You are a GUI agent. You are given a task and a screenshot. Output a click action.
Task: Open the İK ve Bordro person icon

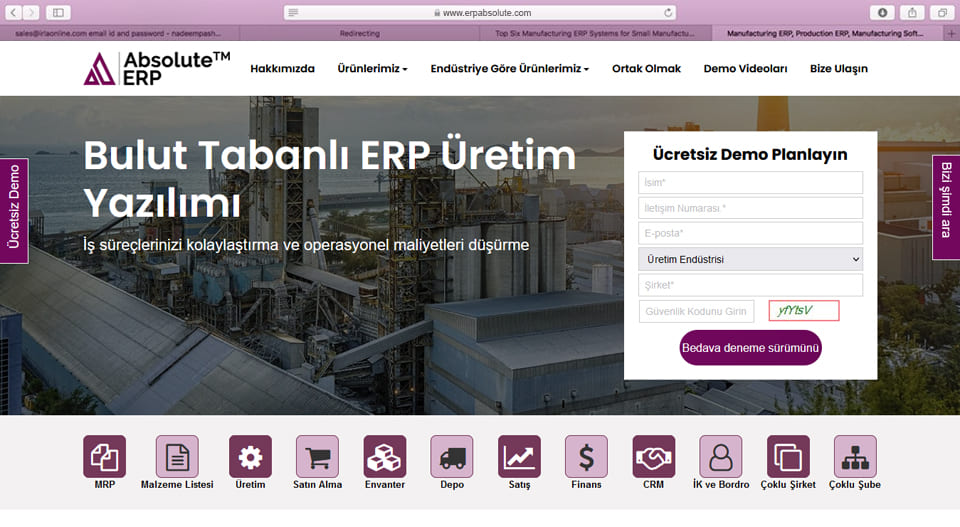721,457
